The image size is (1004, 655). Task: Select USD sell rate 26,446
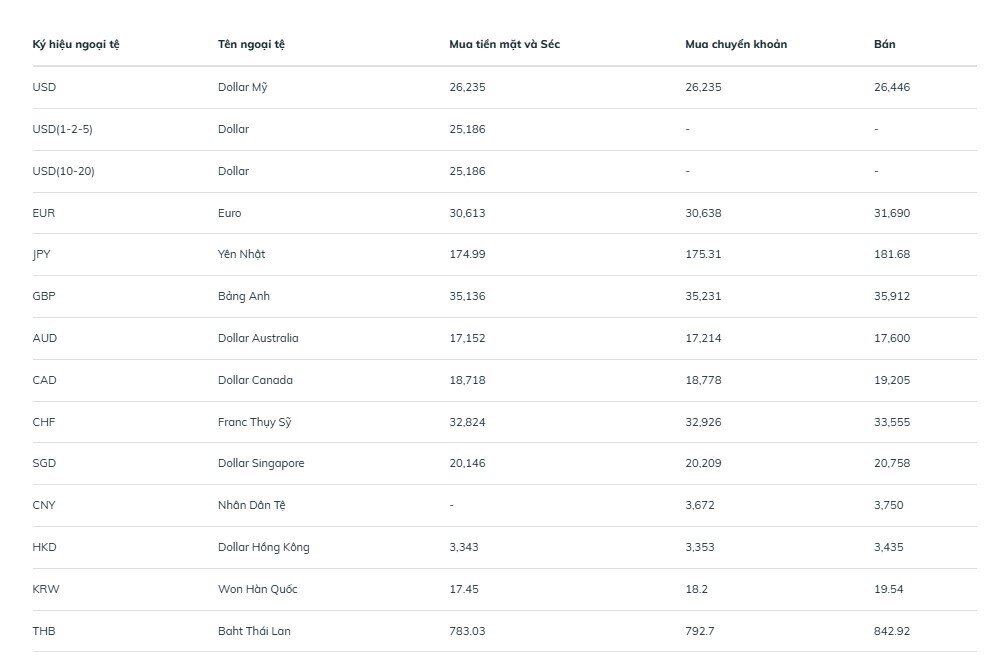[892, 87]
